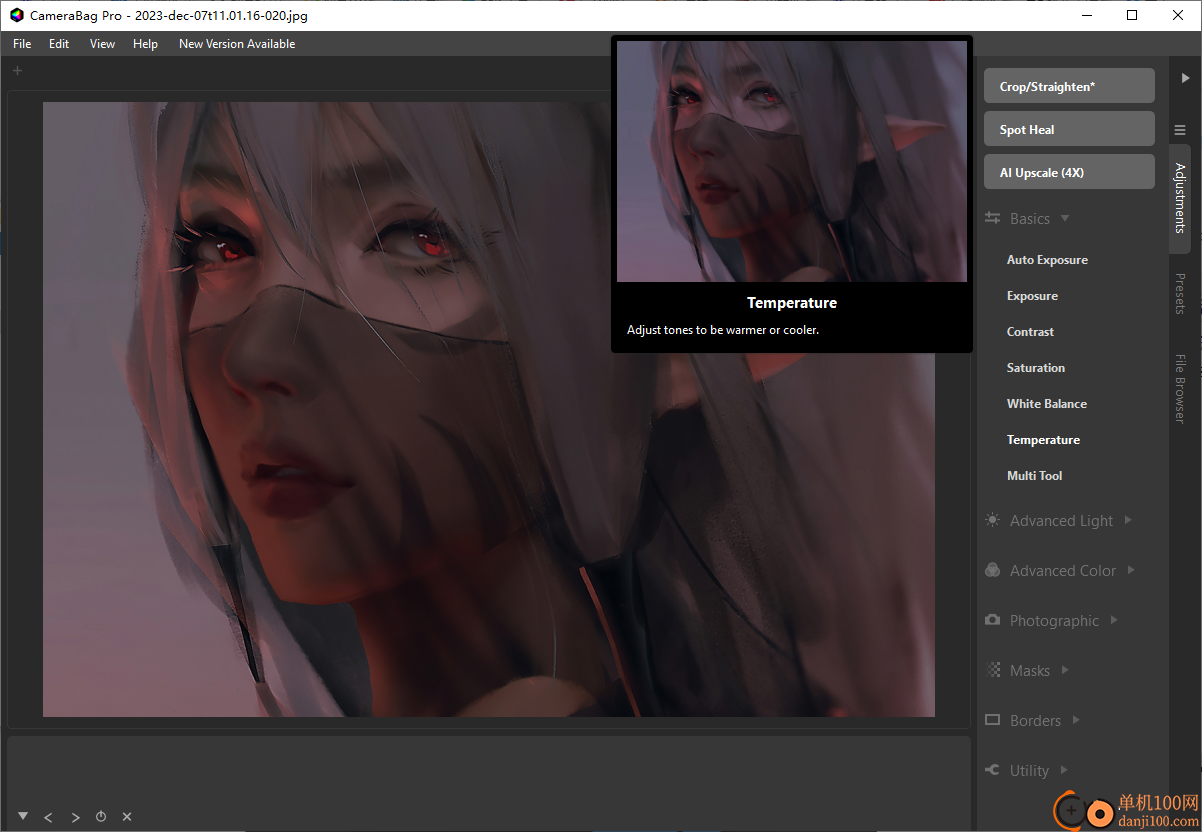This screenshot has height=832, width=1202.
Task: Click the Borders frame icon
Action: click(x=992, y=720)
